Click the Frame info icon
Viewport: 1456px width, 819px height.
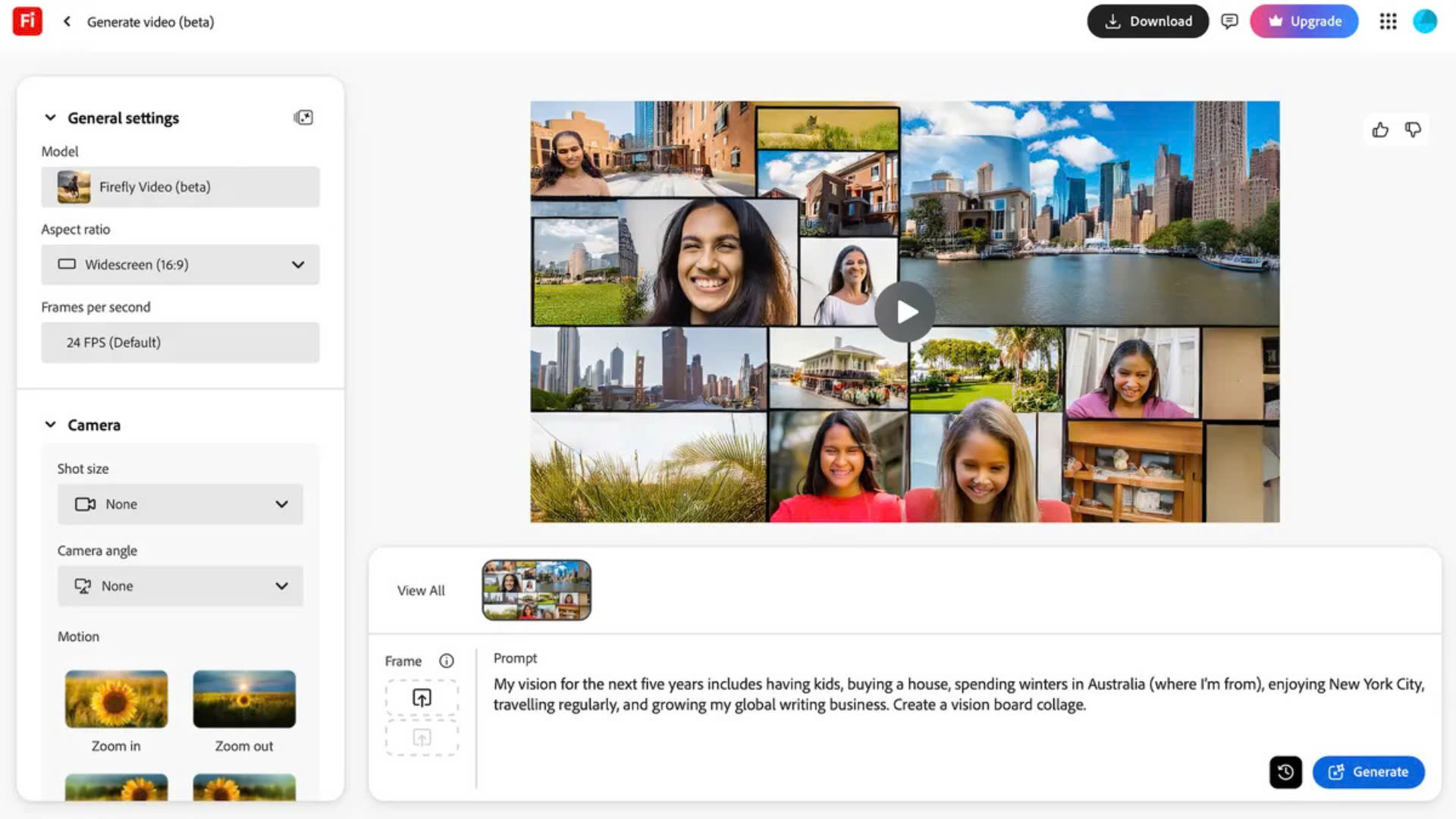pyautogui.click(x=447, y=661)
